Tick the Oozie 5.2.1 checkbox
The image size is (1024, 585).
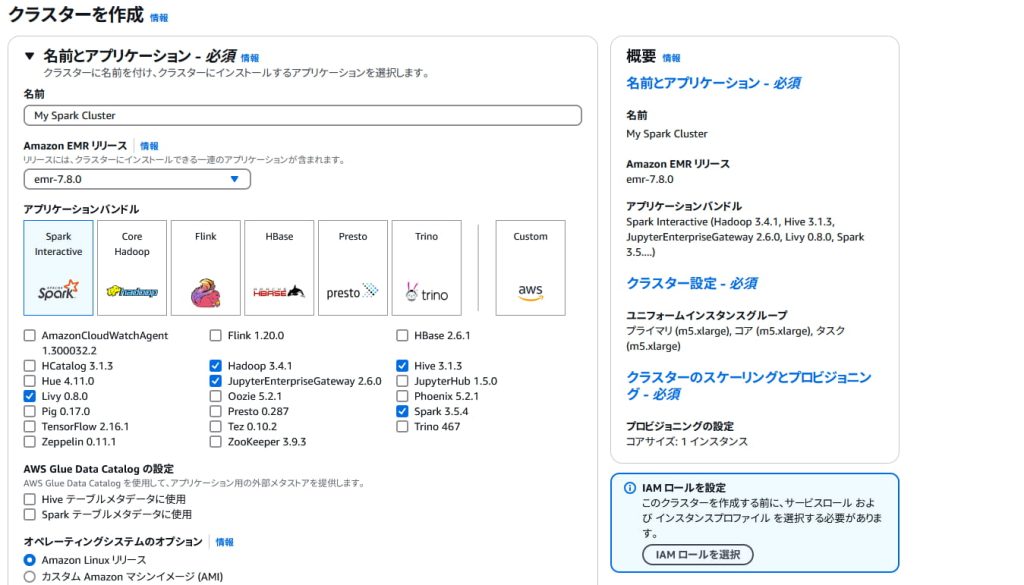tap(216, 396)
